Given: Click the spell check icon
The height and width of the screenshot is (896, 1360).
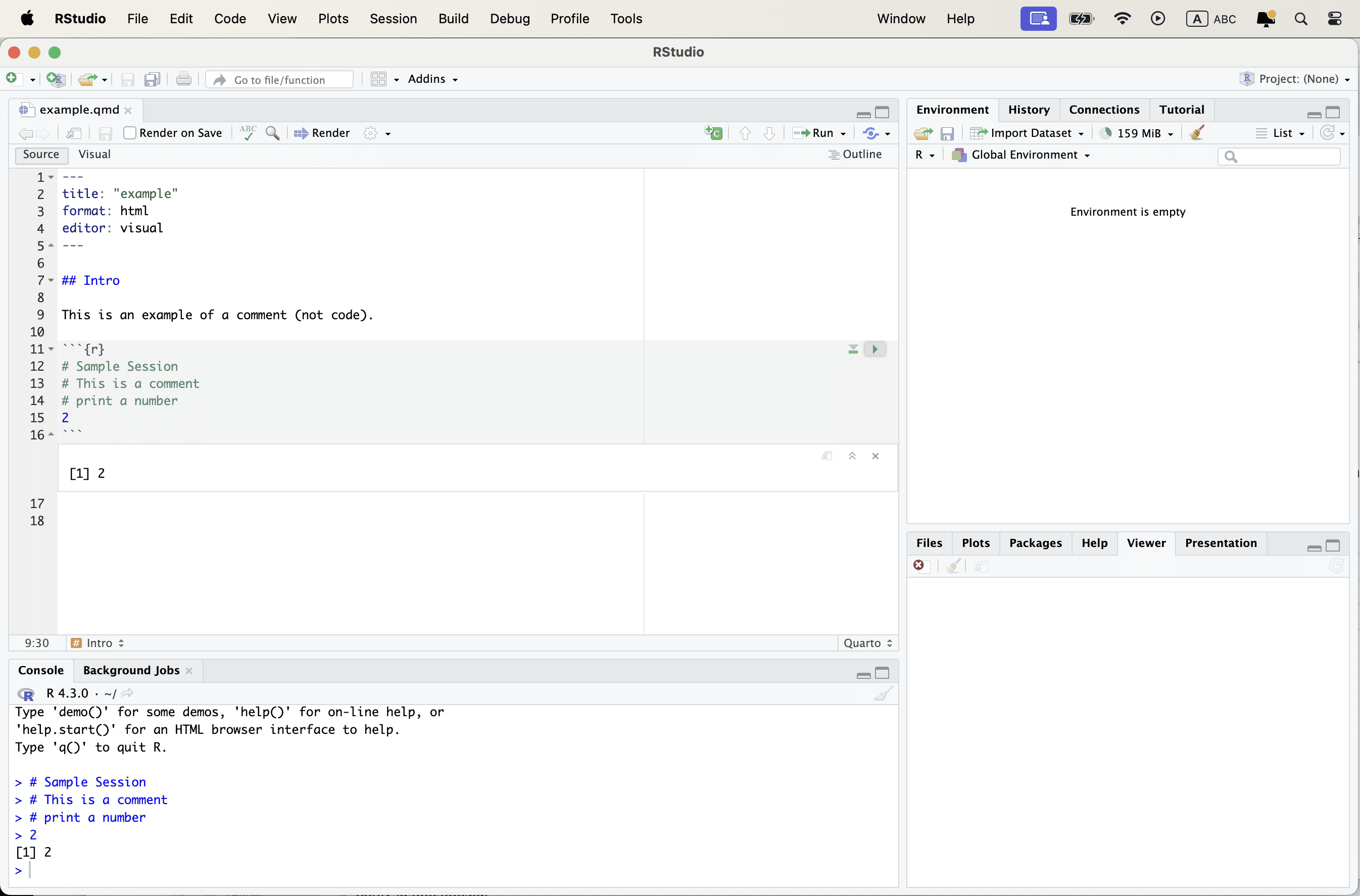Looking at the screenshot, I should tap(248, 133).
